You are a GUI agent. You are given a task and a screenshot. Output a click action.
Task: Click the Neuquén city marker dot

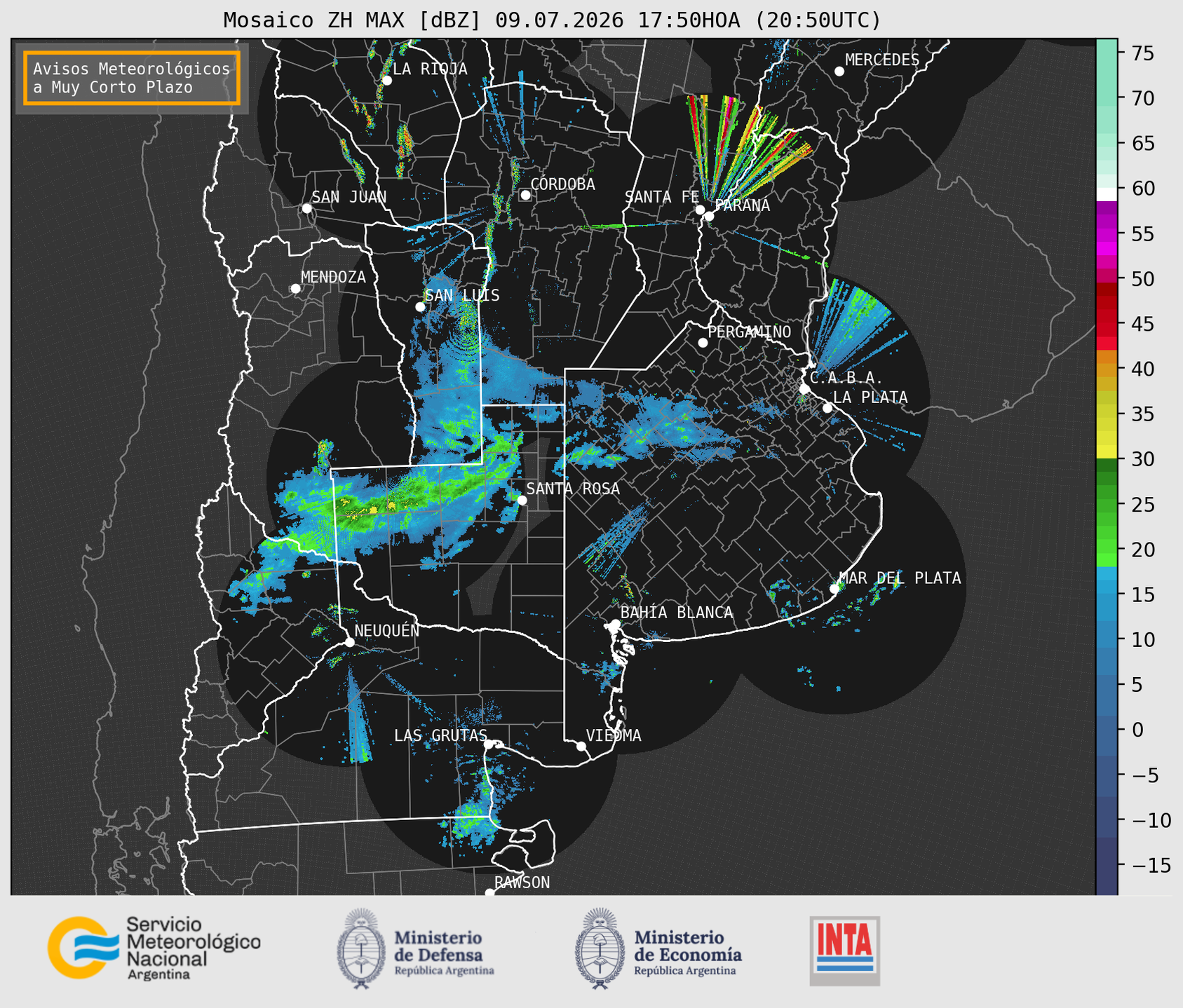tap(349, 642)
